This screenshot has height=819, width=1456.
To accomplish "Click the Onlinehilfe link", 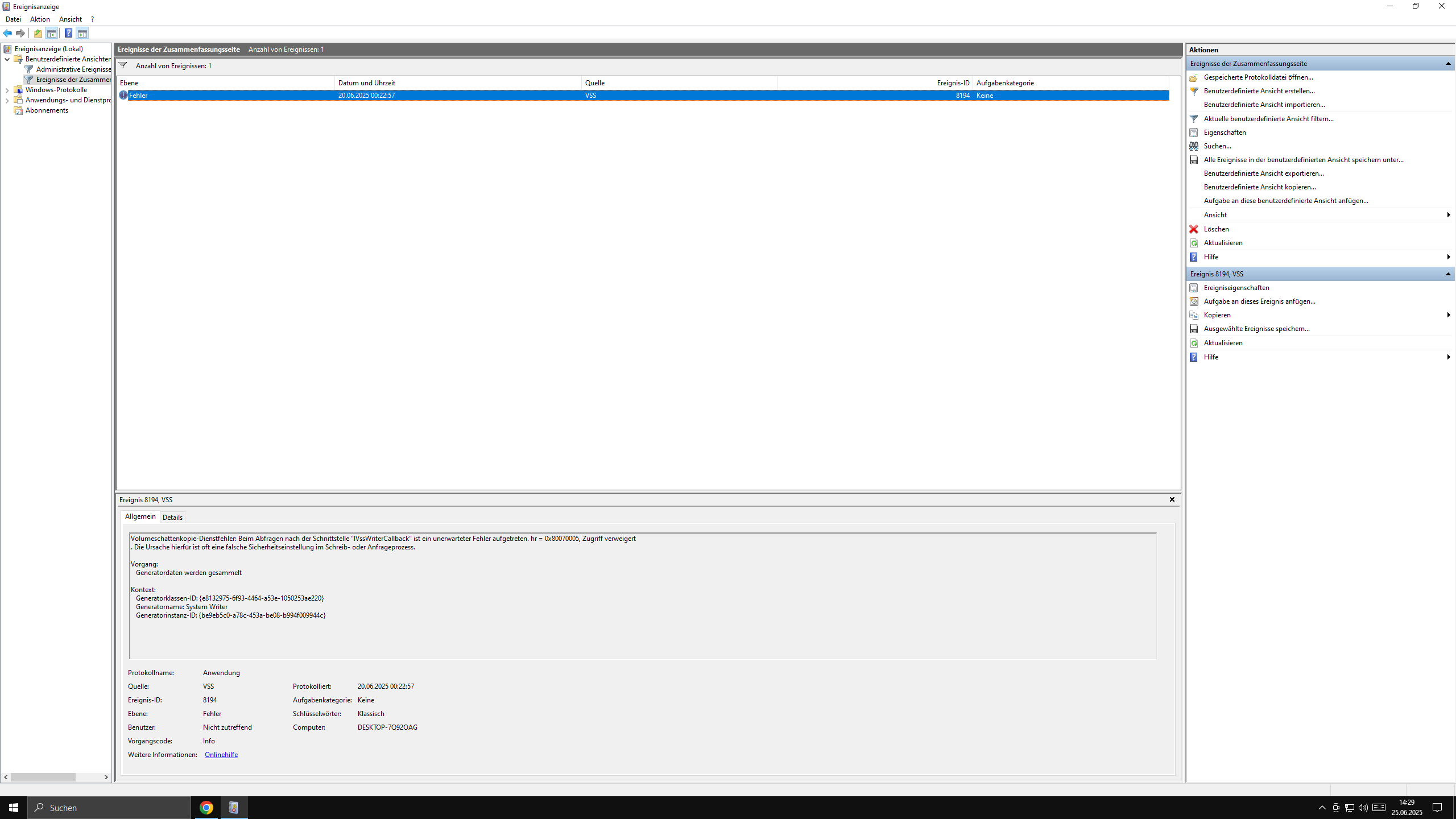I will (221, 755).
